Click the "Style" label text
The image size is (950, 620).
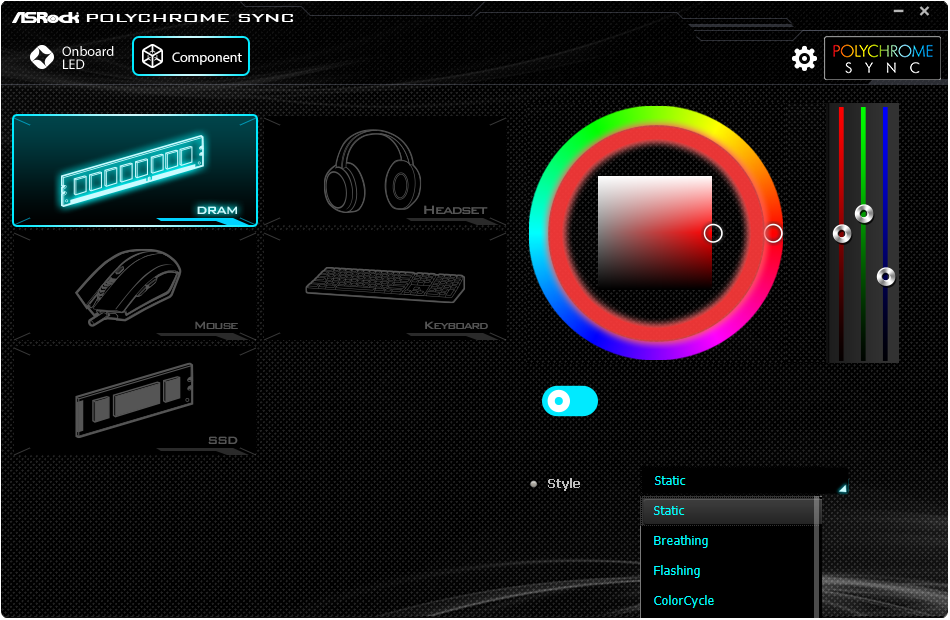[x=563, y=484]
